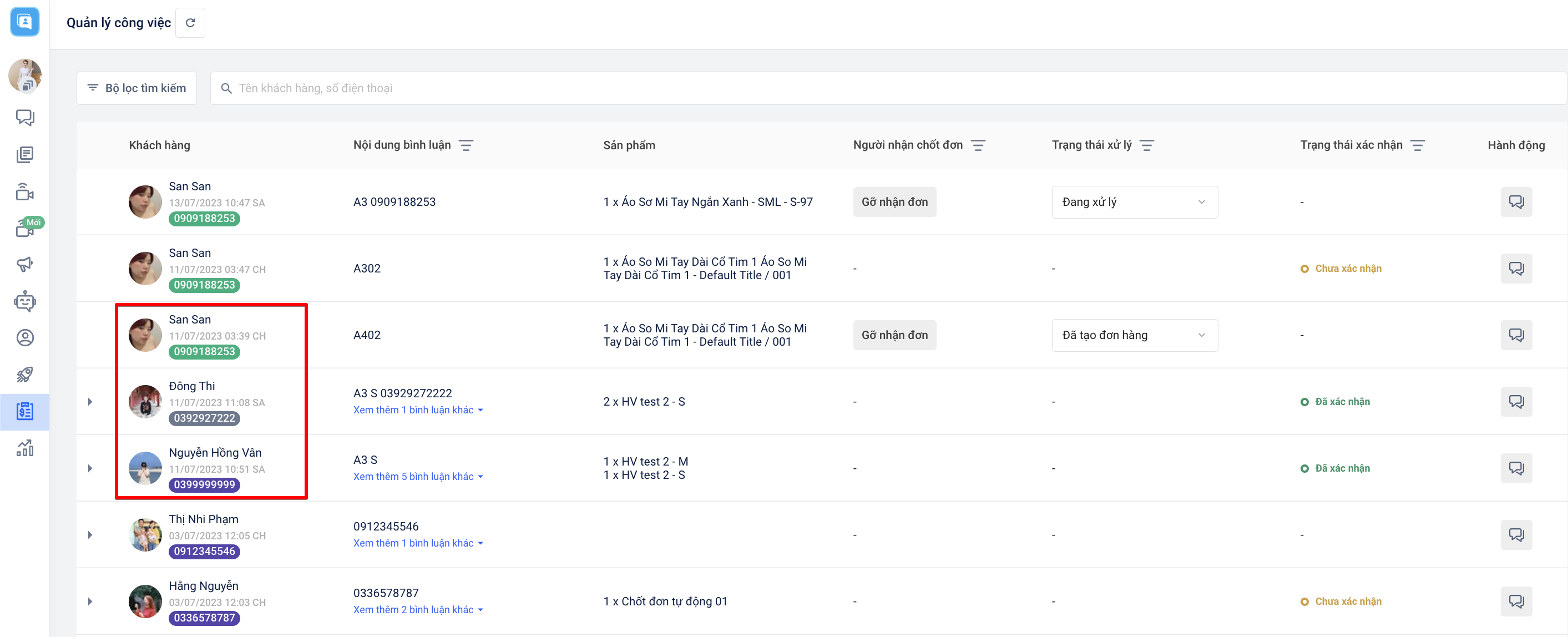Image resolution: width=1568 pixels, height=637 pixels.
Task: Open the customer profile sidebar icon
Action: point(25,337)
